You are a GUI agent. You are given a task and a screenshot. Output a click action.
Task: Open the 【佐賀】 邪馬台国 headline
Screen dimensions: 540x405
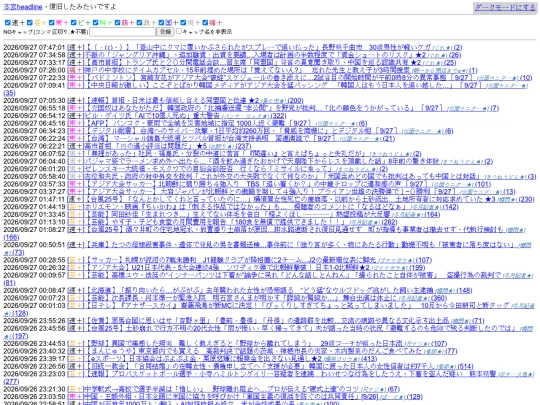[267, 320]
